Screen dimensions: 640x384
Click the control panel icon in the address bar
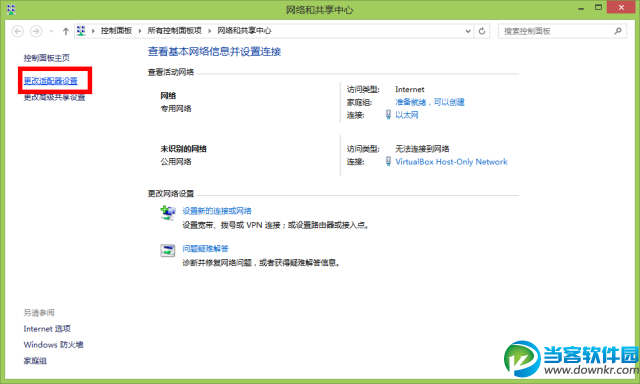coord(81,31)
